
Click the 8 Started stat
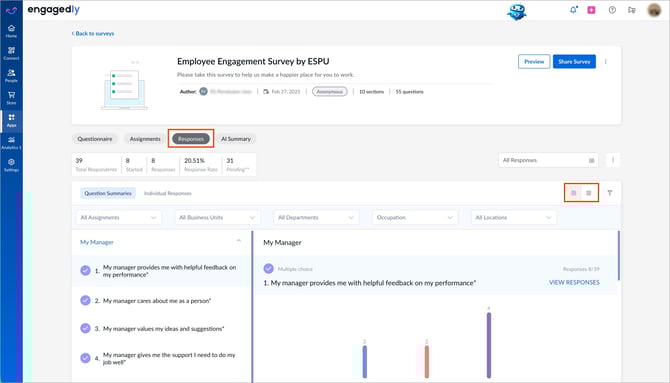click(134, 165)
